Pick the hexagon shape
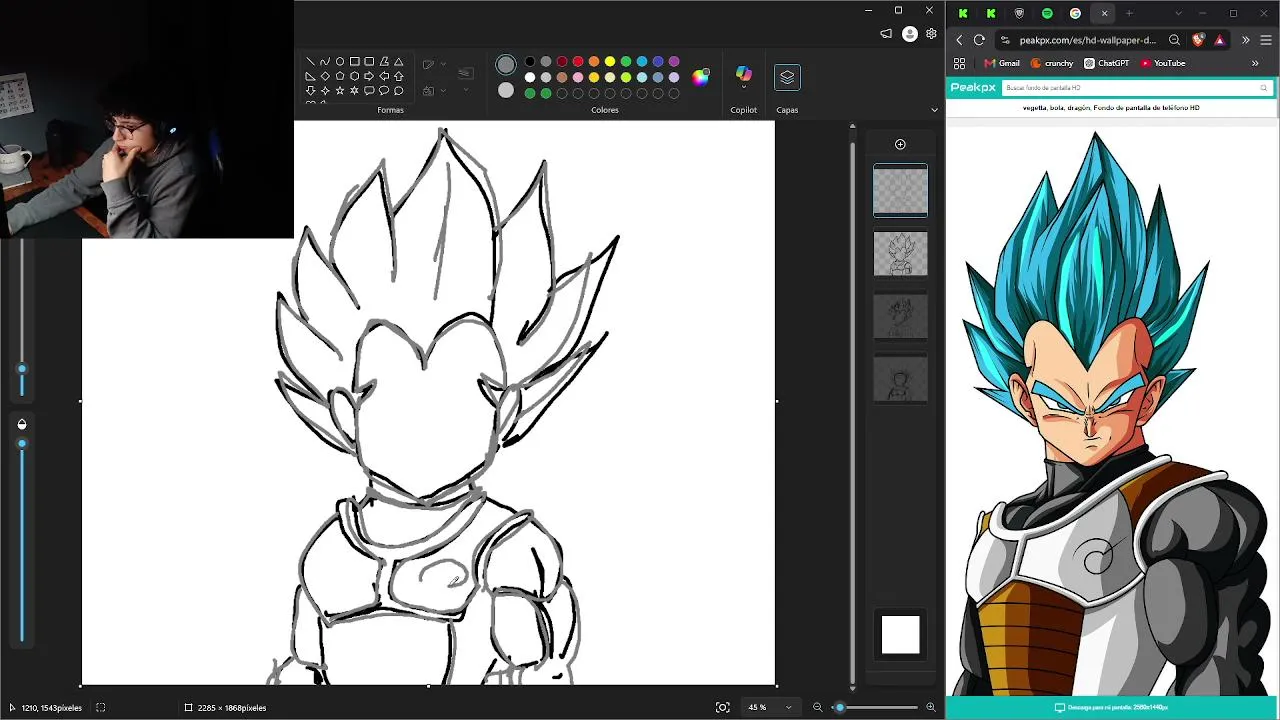The height and width of the screenshot is (720, 1280). tap(354, 76)
